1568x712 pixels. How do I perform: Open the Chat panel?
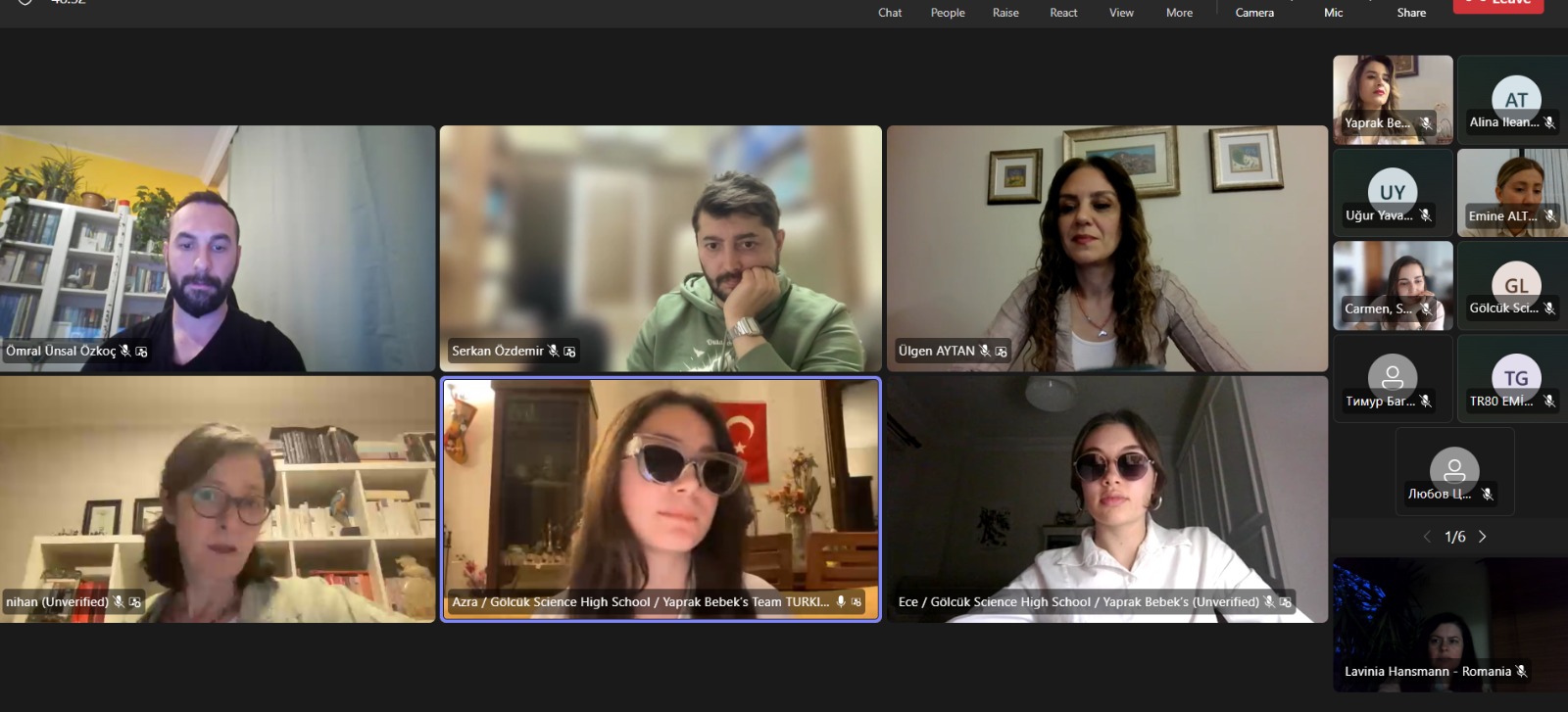(890, 10)
